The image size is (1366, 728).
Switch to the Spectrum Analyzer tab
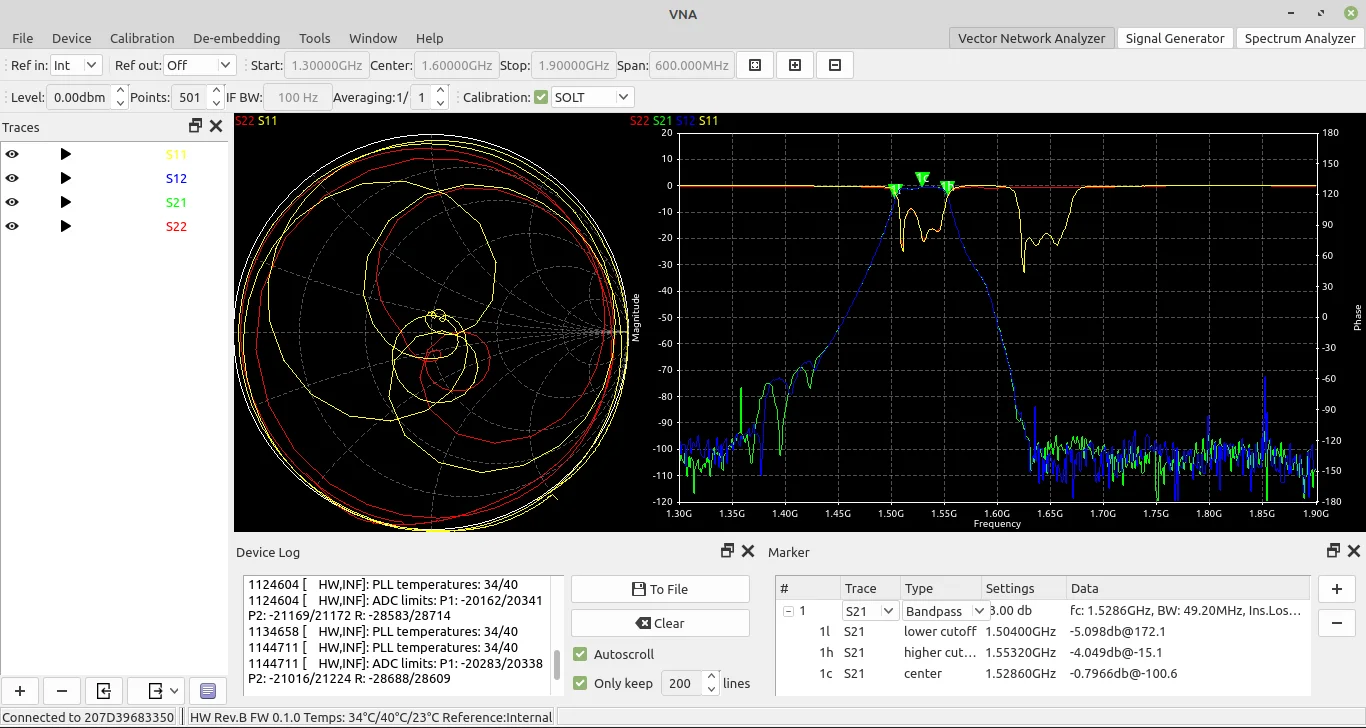pos(1300,38)
